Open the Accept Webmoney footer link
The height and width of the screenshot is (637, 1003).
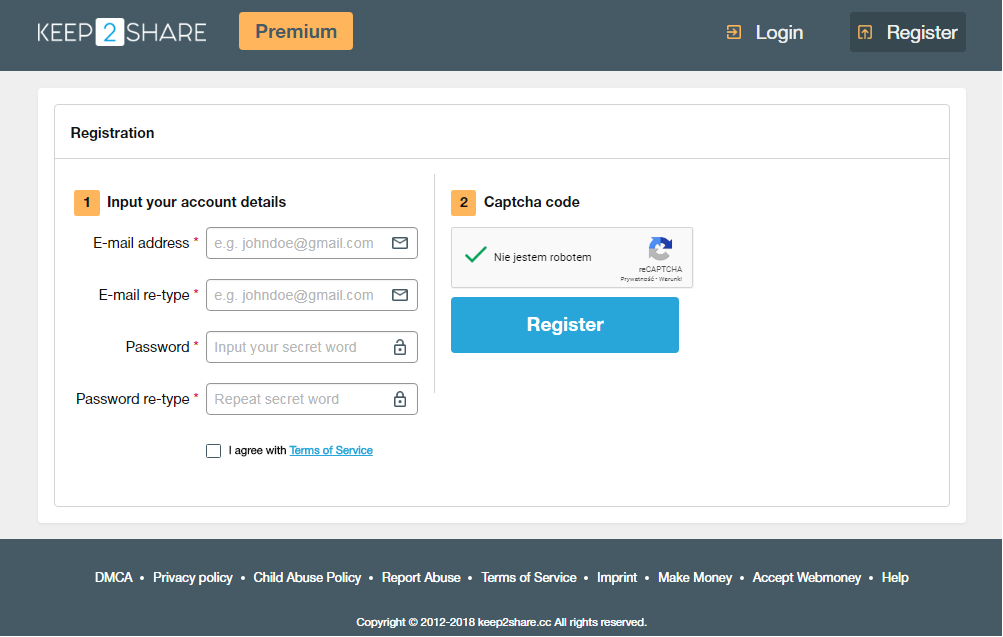(807, 578)
